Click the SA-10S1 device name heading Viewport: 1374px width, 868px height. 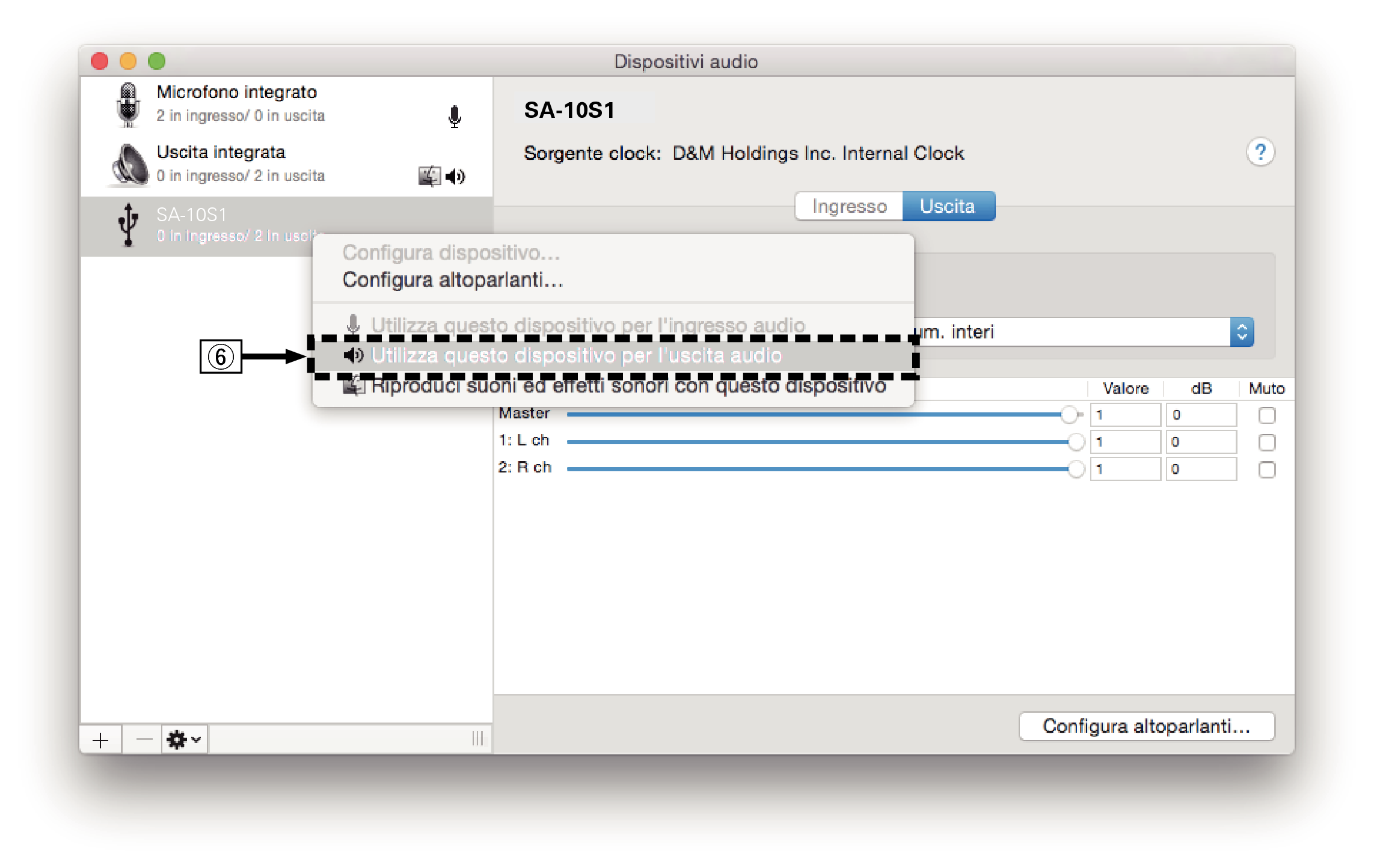(x=569, y=111)
